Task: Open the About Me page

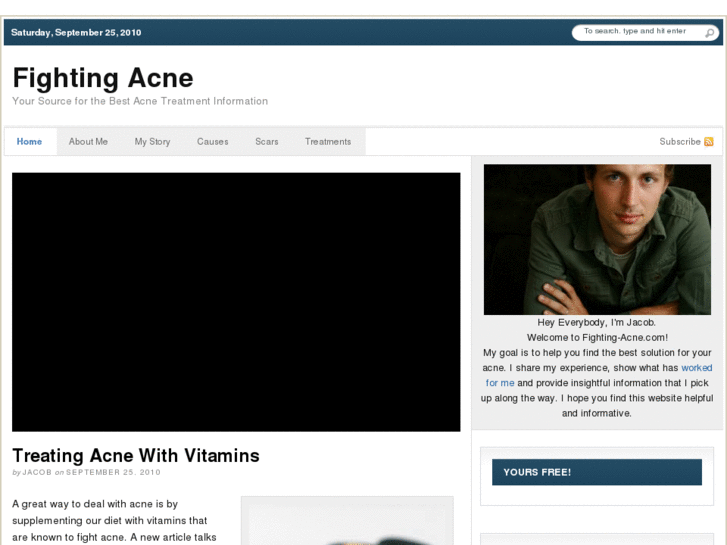Action: (88, 141)
